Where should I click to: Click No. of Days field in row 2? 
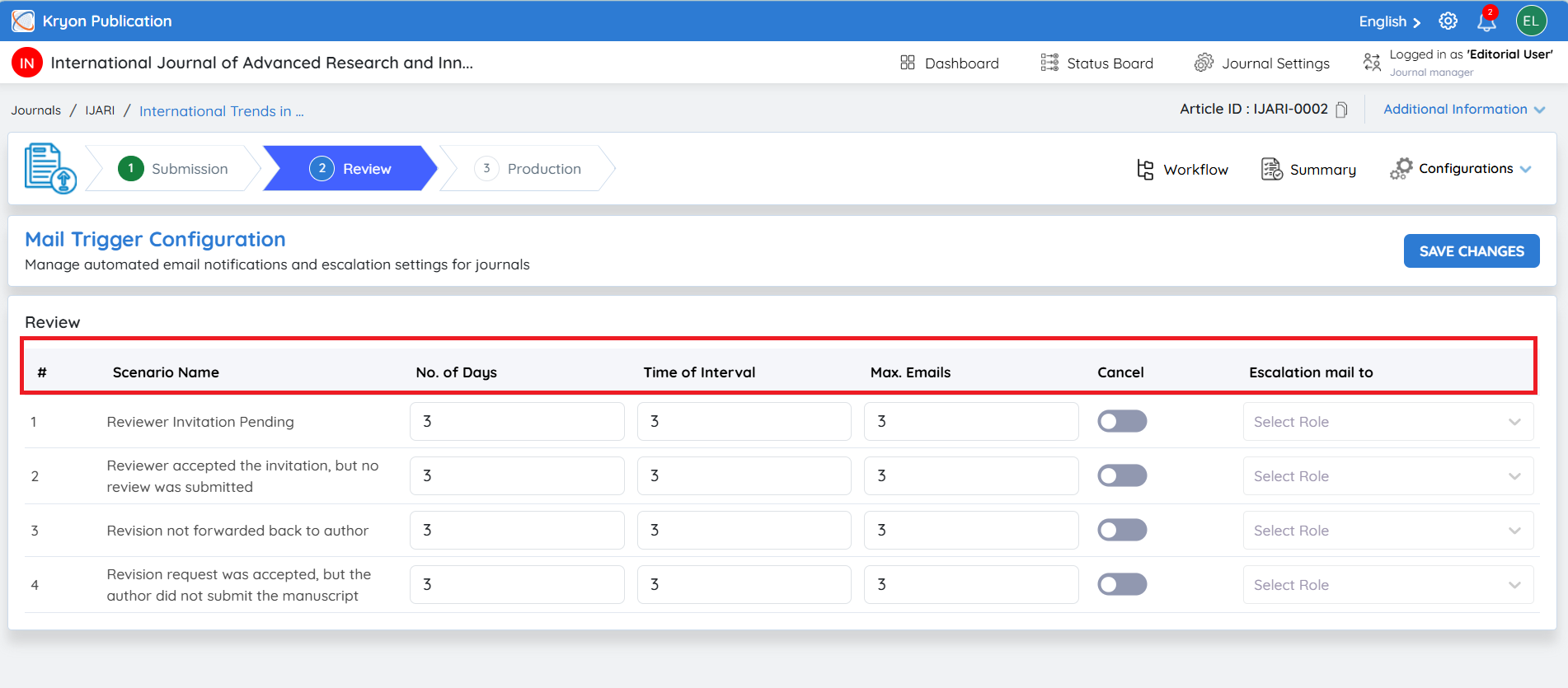517,476
